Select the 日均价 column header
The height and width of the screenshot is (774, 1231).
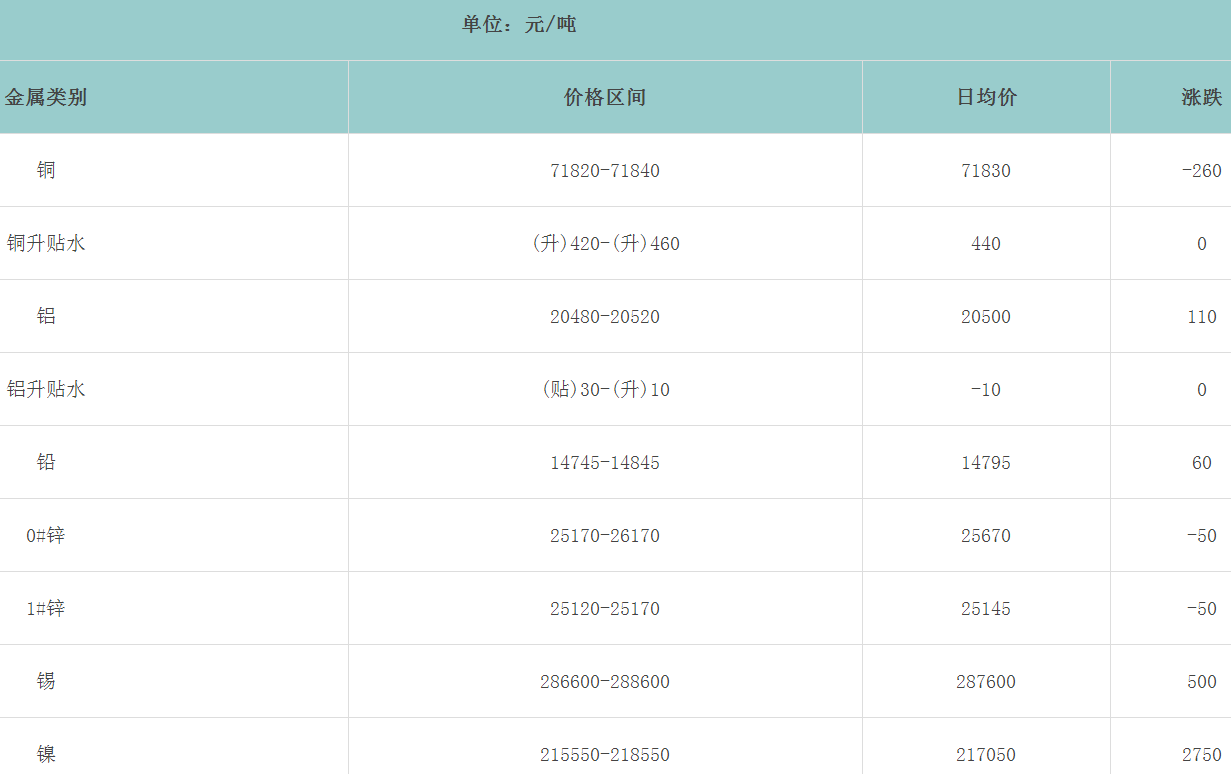[x=986, y=97]
